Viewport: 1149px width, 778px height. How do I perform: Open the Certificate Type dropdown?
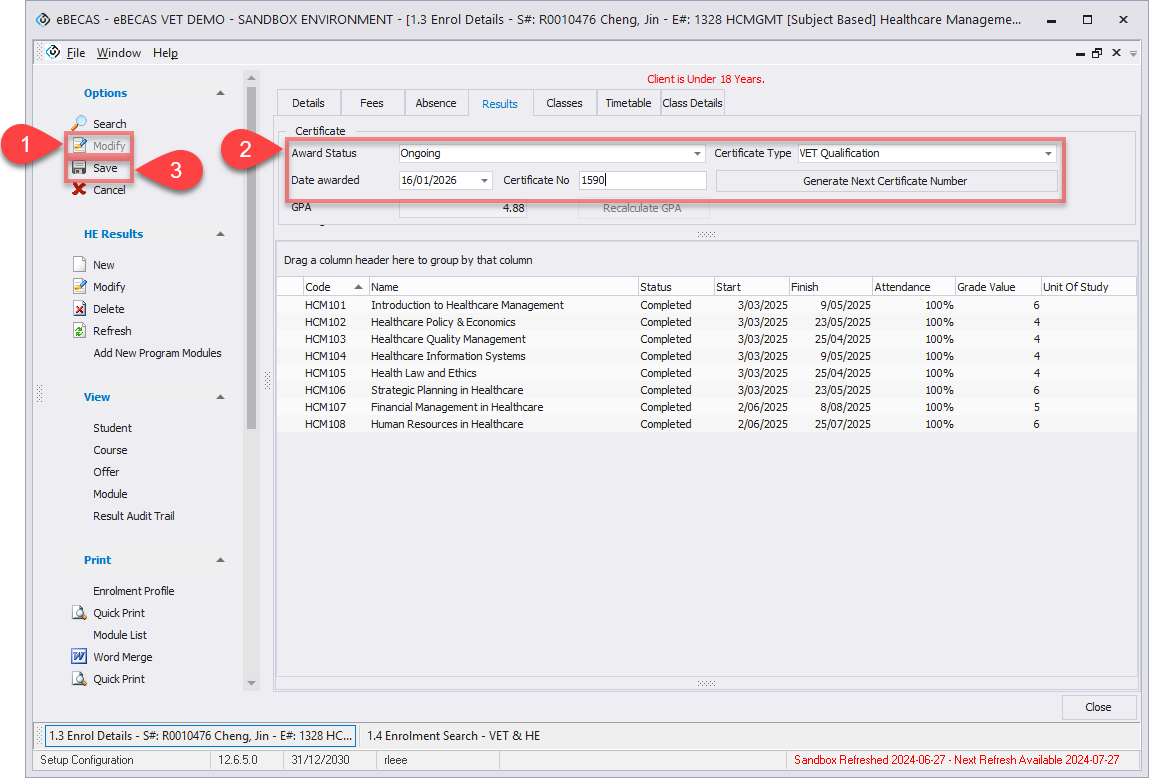point(1048,154)
